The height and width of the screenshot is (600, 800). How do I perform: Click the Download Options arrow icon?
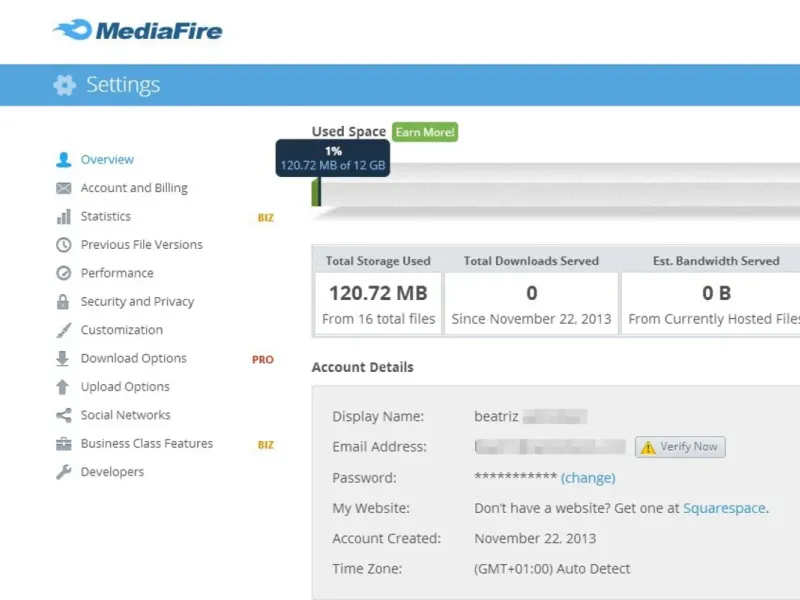[x=64, y=359]
